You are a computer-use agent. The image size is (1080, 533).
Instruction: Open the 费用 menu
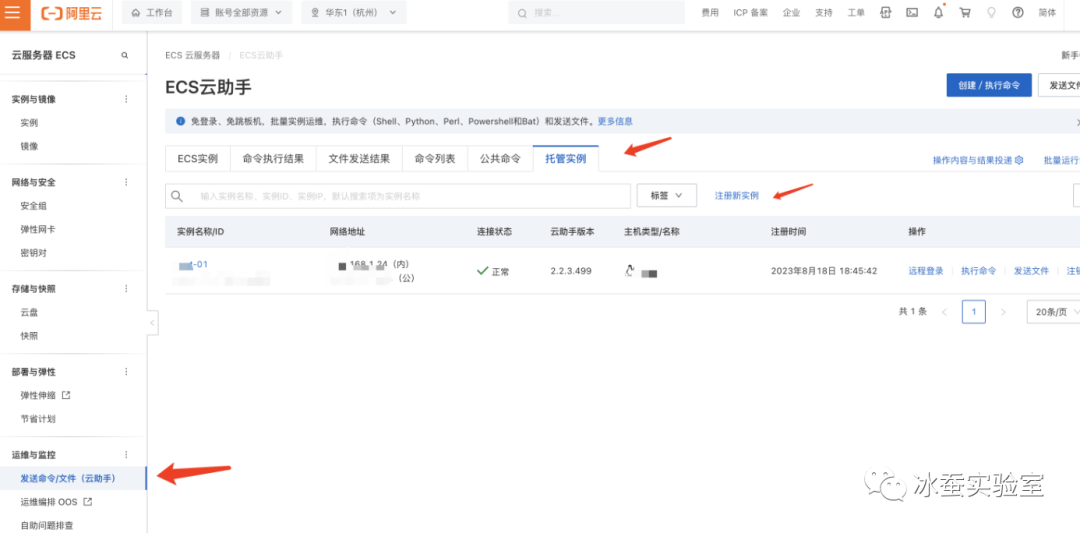point(709,13)
